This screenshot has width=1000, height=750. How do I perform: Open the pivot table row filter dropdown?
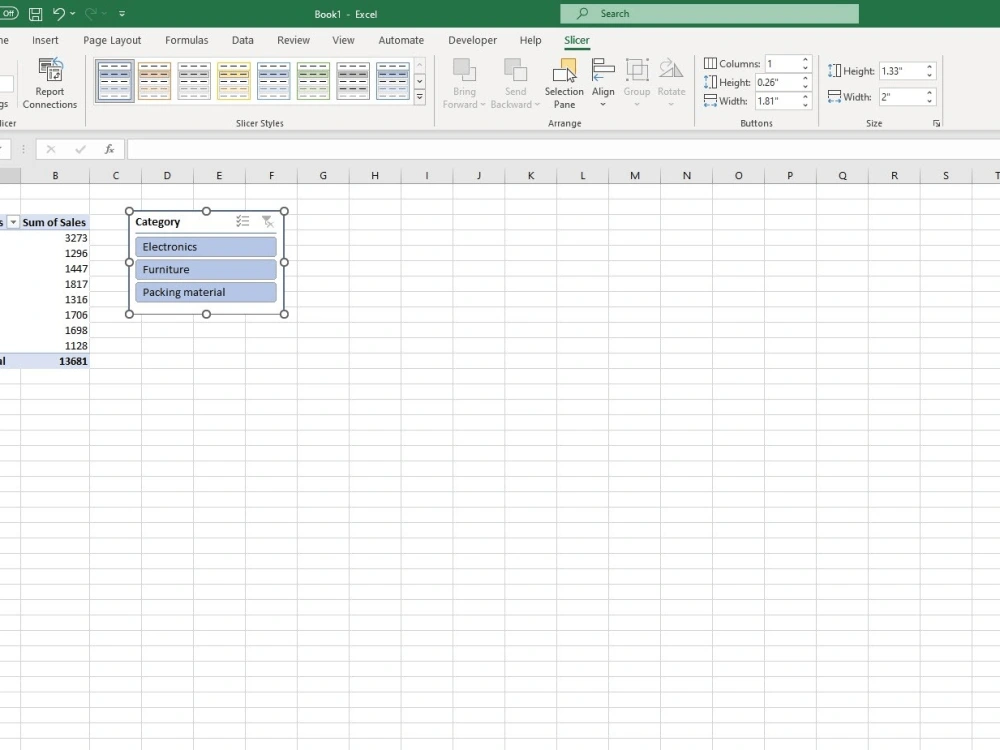[x=13, y=222]
